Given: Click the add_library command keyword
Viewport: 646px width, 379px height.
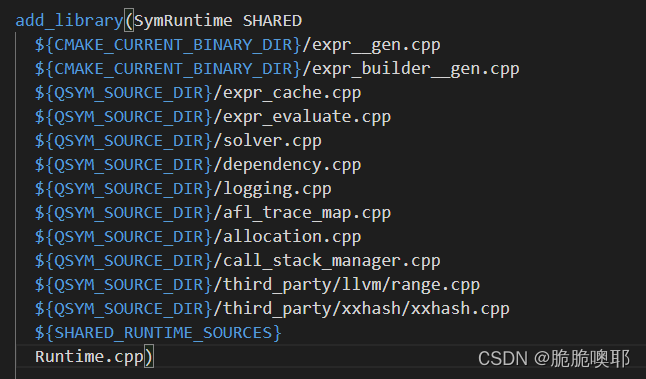Looking at the screenshot, I should tap(69, 21).
